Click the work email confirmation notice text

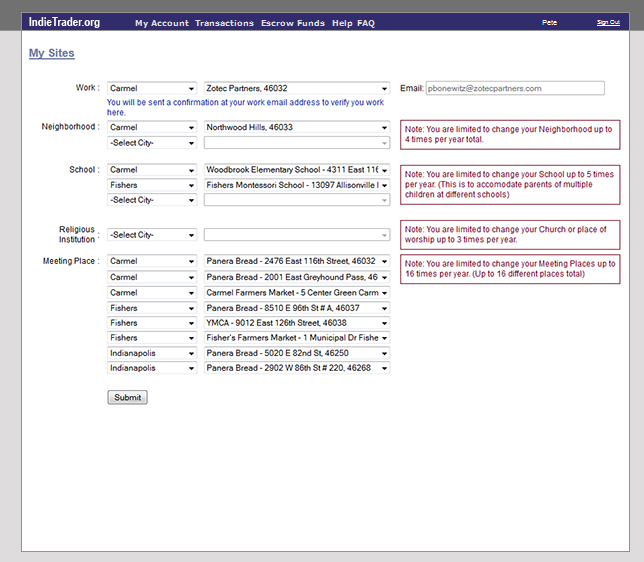(246, 107)
